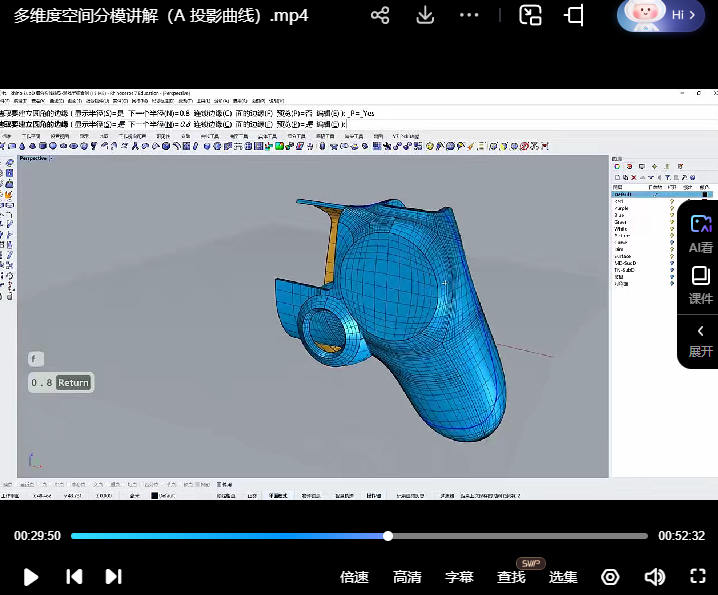Open the three-dot more options menu
Image resolution: width=718 pixels, height=595 pixels.
click(x=470, y=15)
